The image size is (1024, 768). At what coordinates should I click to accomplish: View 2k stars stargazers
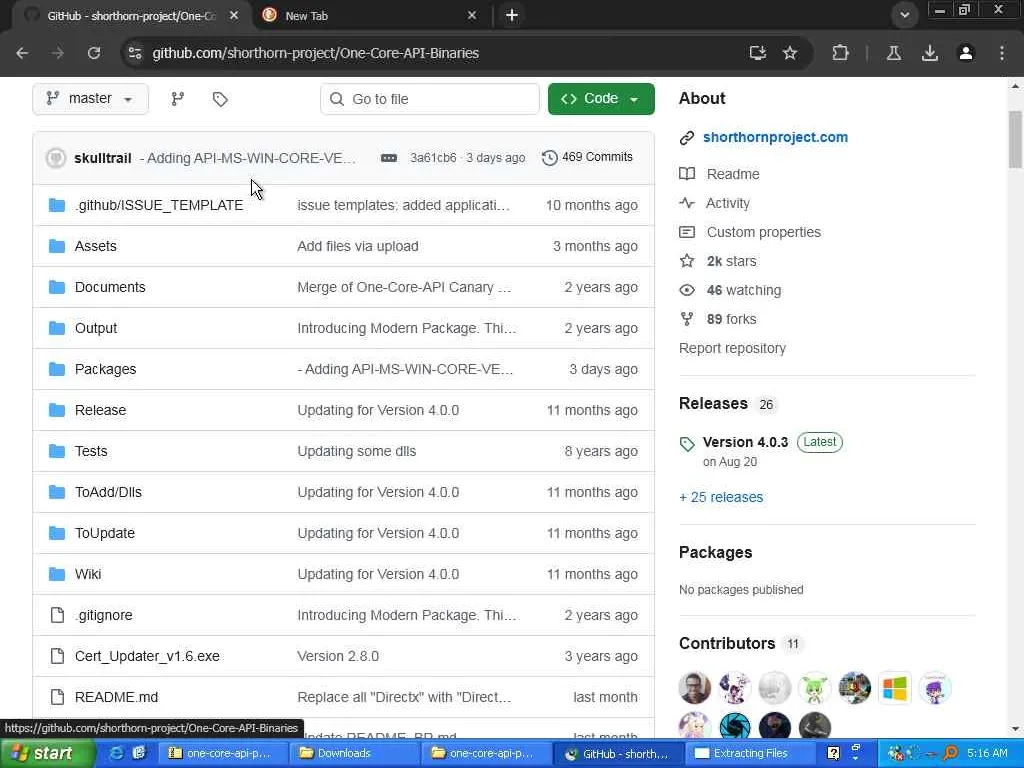tap(731, 261)
